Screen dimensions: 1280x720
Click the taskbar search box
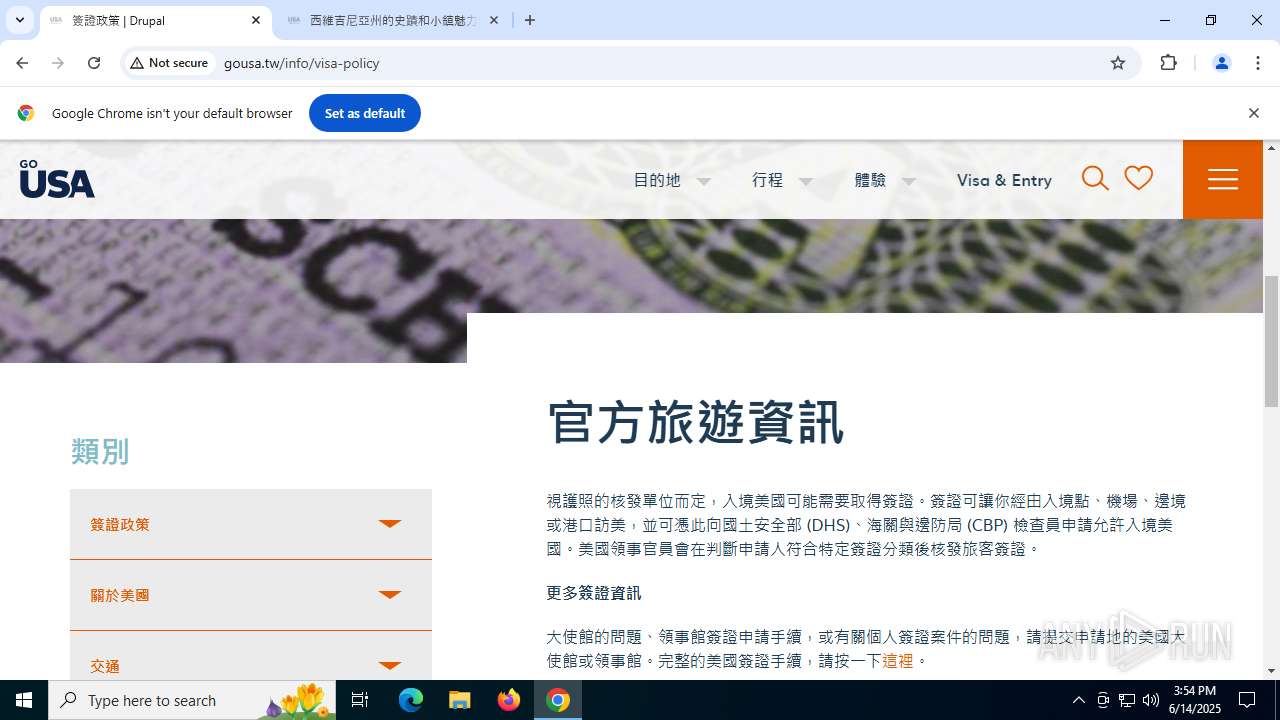(x=192, y=700)
